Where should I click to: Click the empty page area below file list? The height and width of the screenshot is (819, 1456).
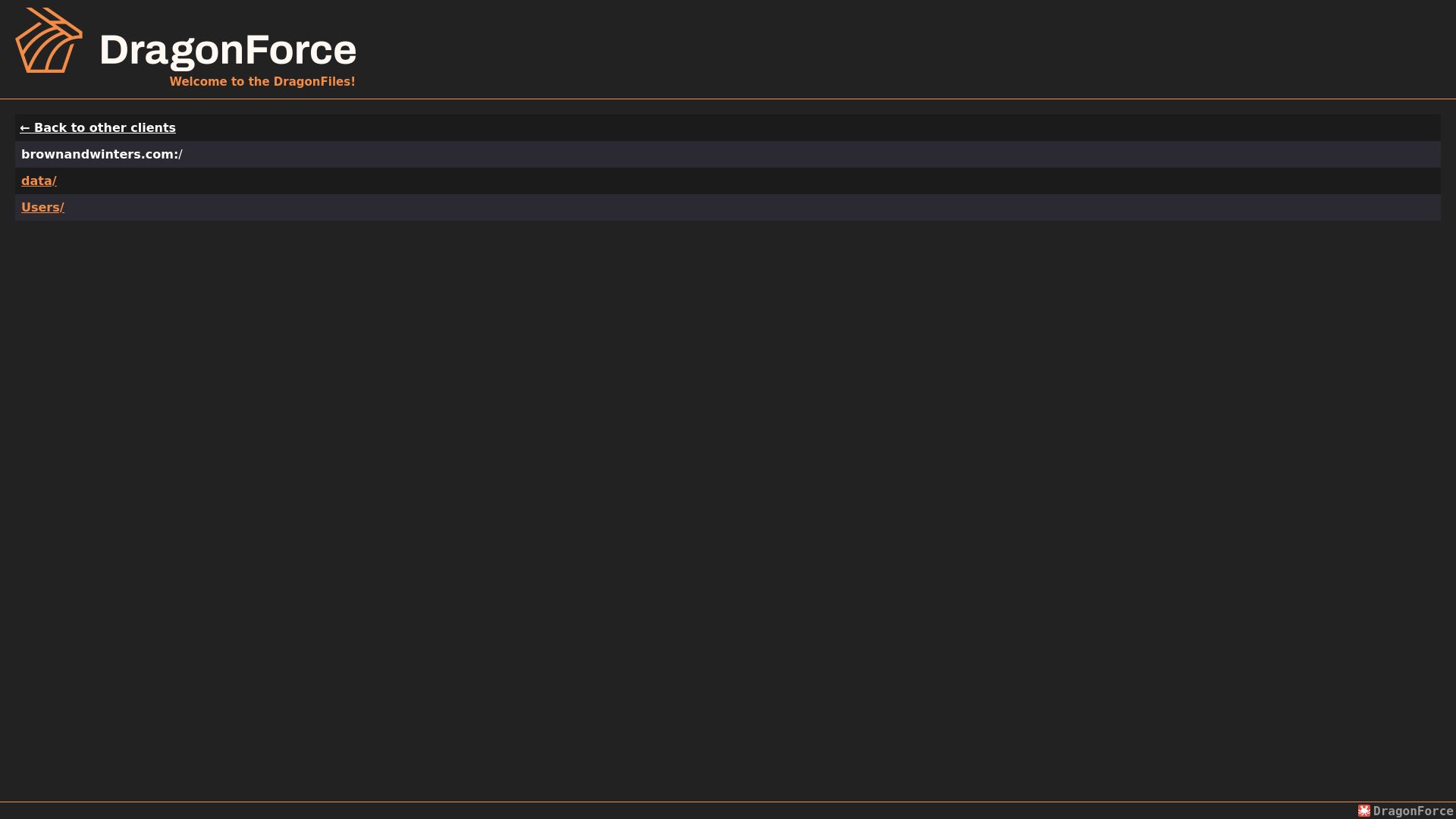pos(728,508)
